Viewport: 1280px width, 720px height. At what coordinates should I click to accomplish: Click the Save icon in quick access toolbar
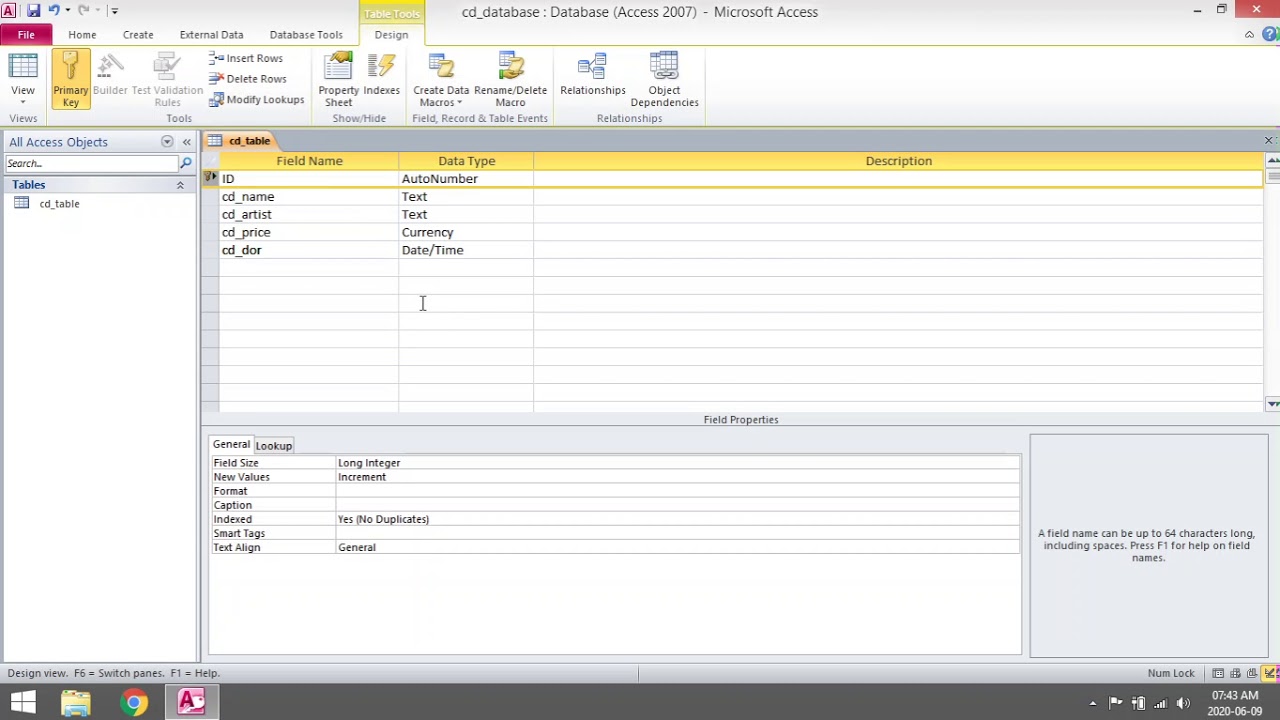pyautogui.click(x=34, y=11)
